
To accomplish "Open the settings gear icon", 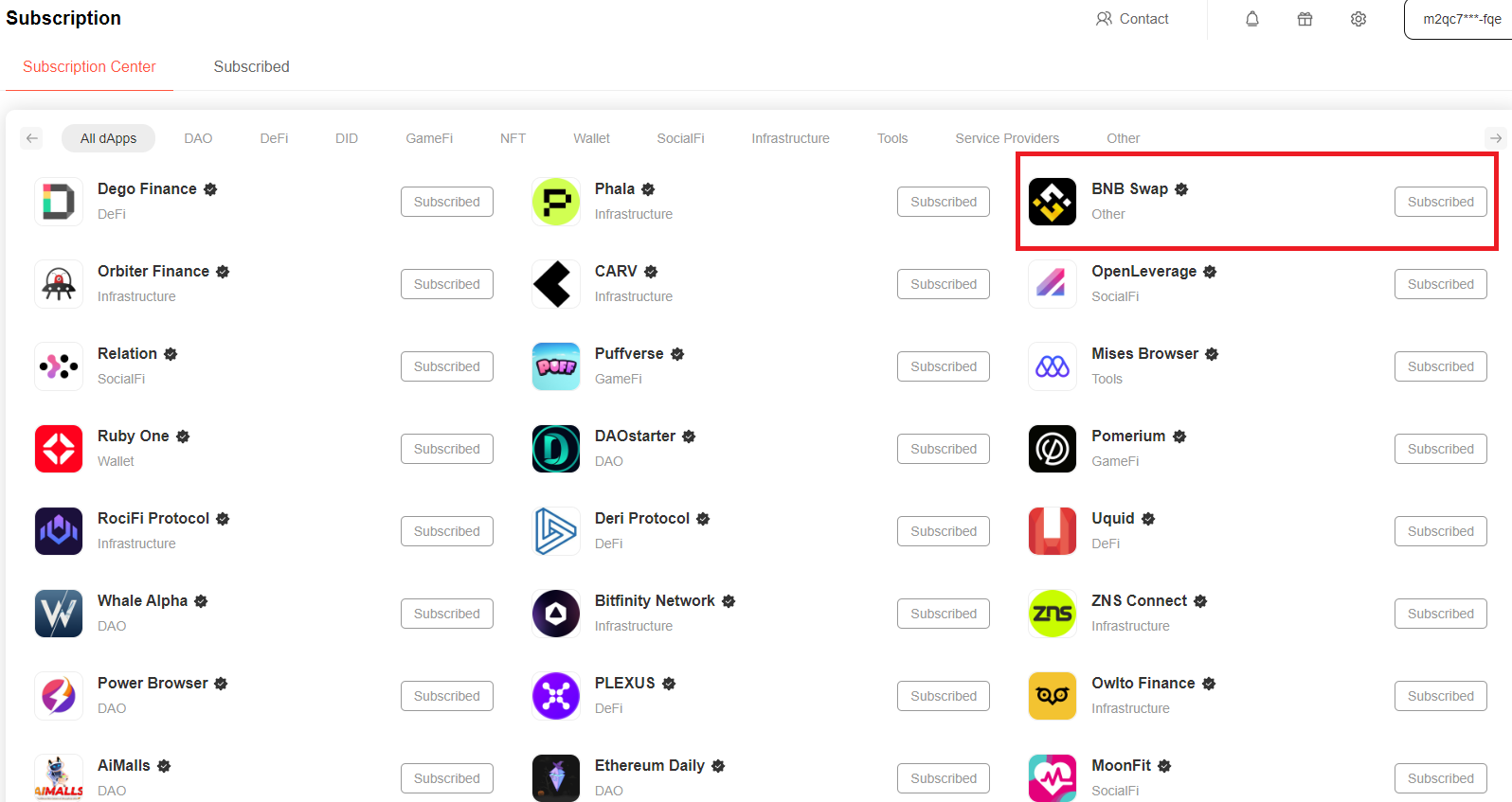I will tap(1359, 19).
